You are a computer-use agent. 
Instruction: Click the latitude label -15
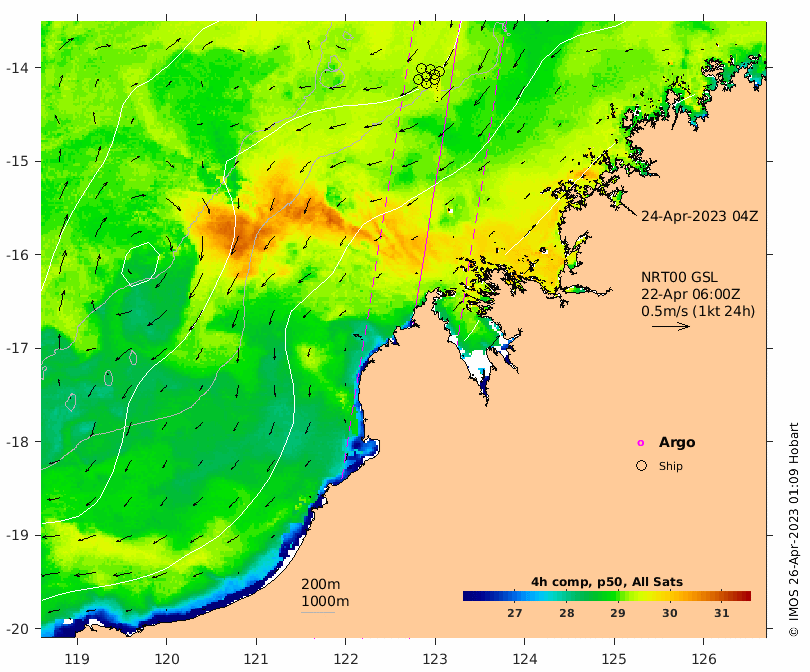pyautogui.click(x=17, y=161)
